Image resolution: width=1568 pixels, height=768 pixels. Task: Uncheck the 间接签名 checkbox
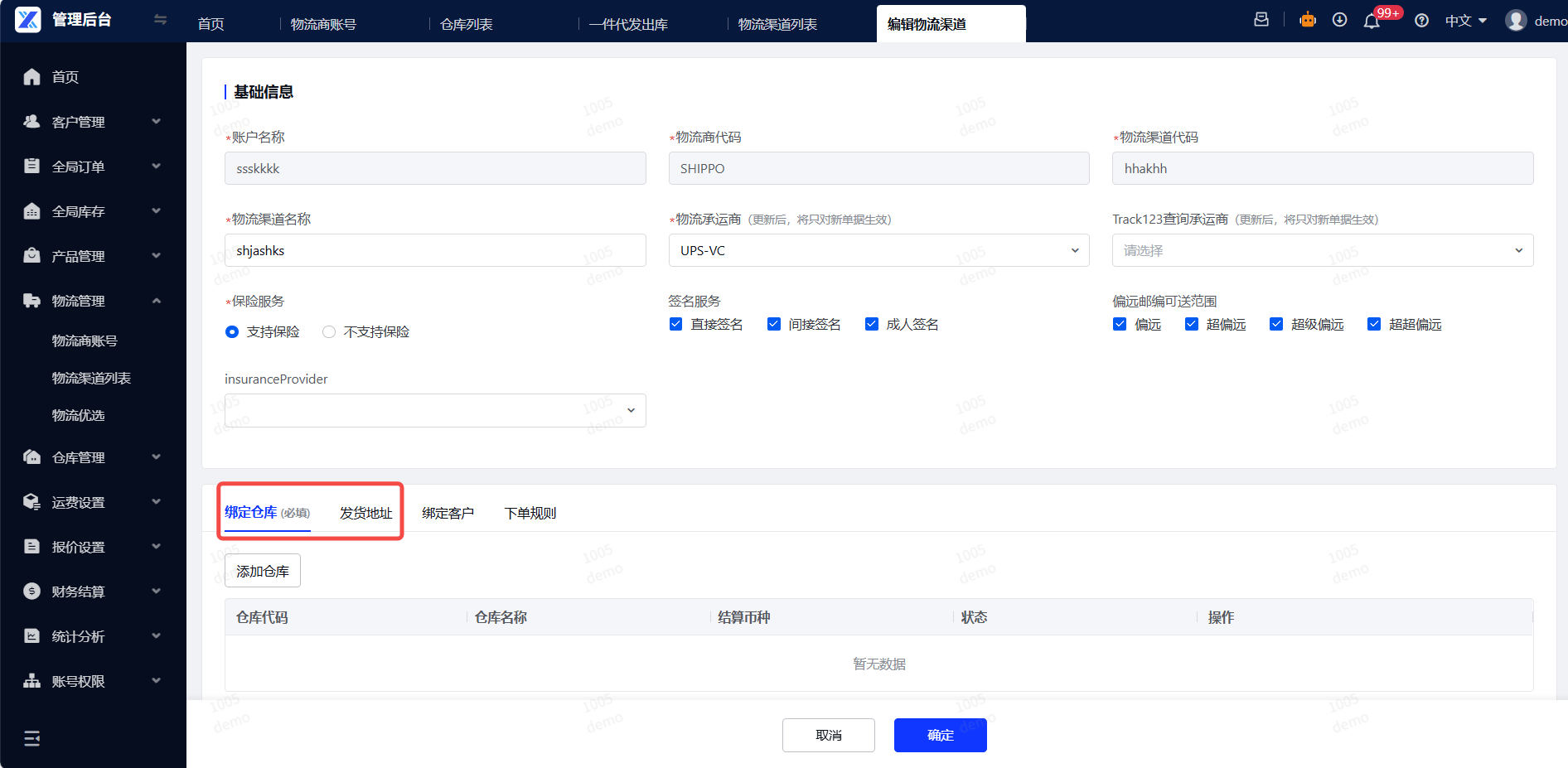[774, 324]
